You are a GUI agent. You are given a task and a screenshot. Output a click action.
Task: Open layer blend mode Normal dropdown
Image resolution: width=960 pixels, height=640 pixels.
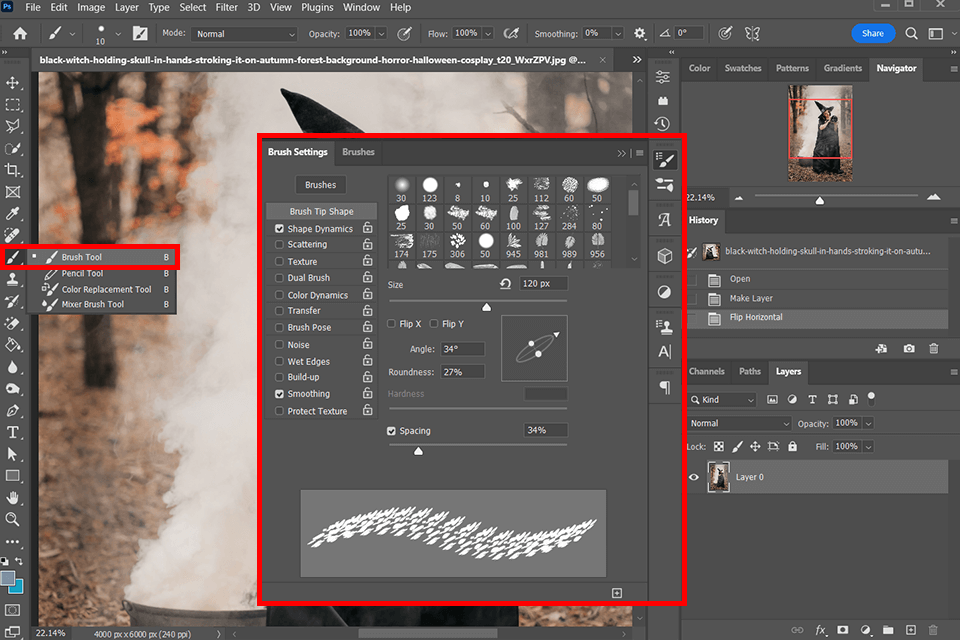pos(739,423)
